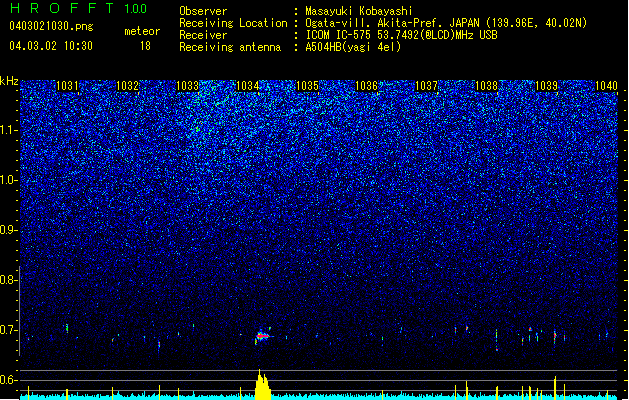Screen dimensions: 629x400
Task: Click the bright meteor echo near 1034
Action: point(263,336)
